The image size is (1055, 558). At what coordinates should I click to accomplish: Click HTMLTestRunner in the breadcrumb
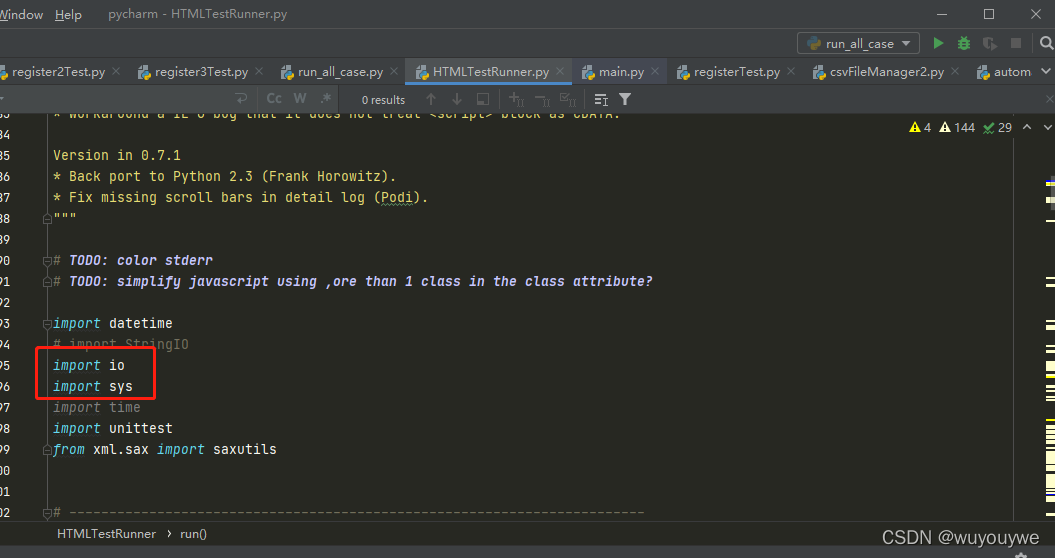(x=106, y=534)
